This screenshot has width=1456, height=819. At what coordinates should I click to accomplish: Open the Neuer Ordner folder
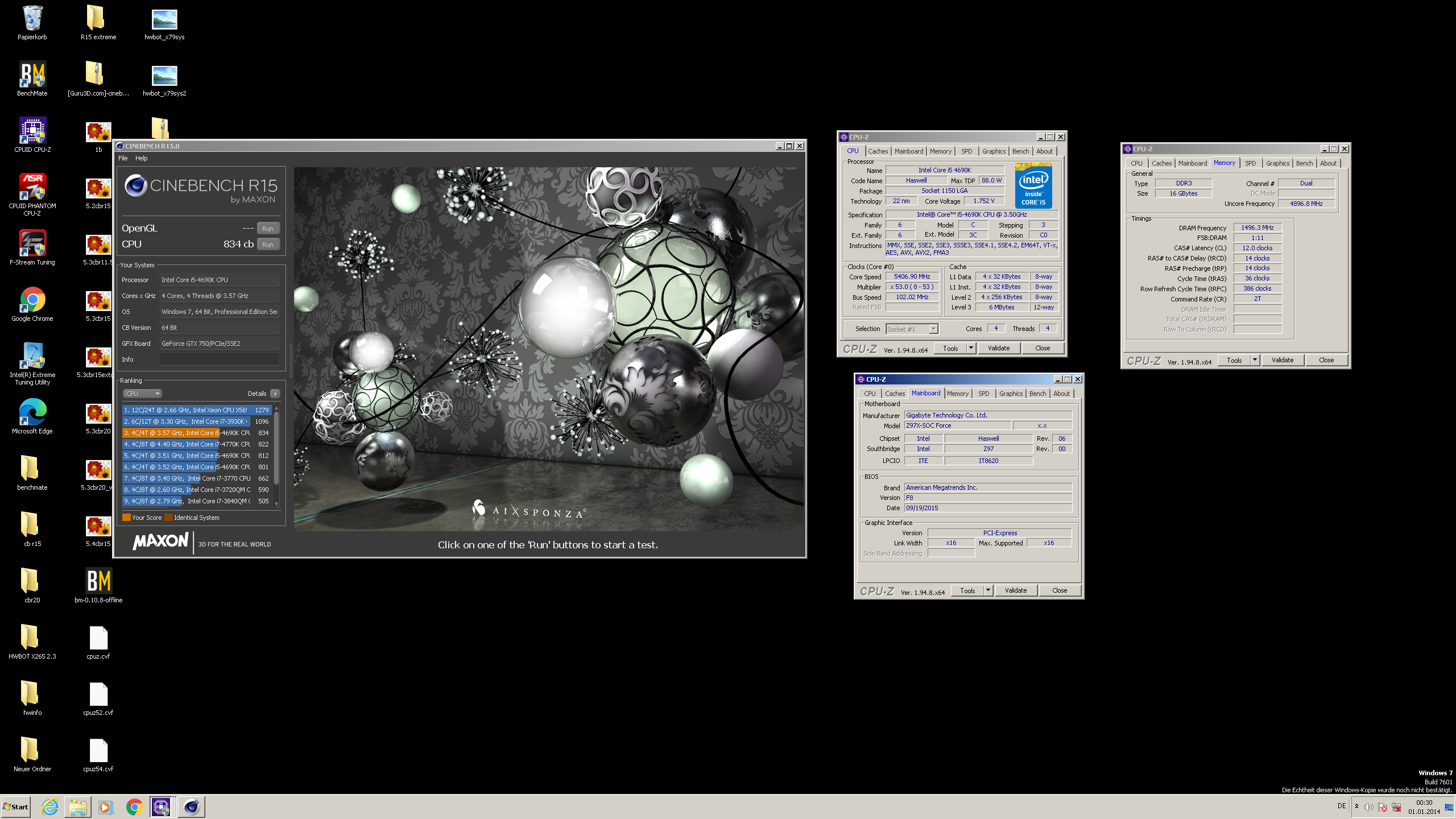point(32,755)
